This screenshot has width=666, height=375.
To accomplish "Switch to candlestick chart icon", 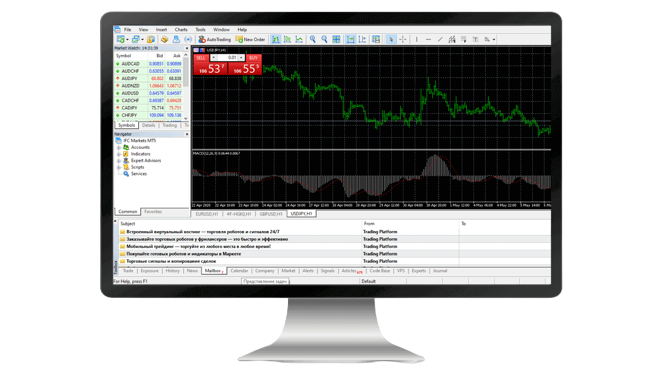I will tap(288, 39).
